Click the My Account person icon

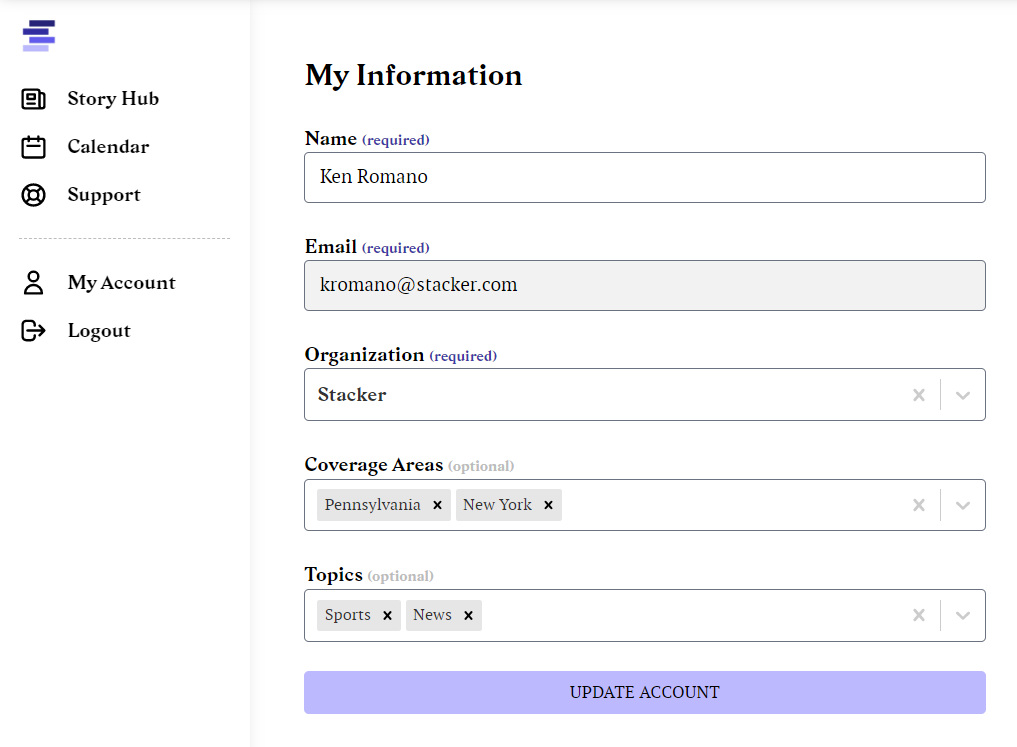point(34,283)
